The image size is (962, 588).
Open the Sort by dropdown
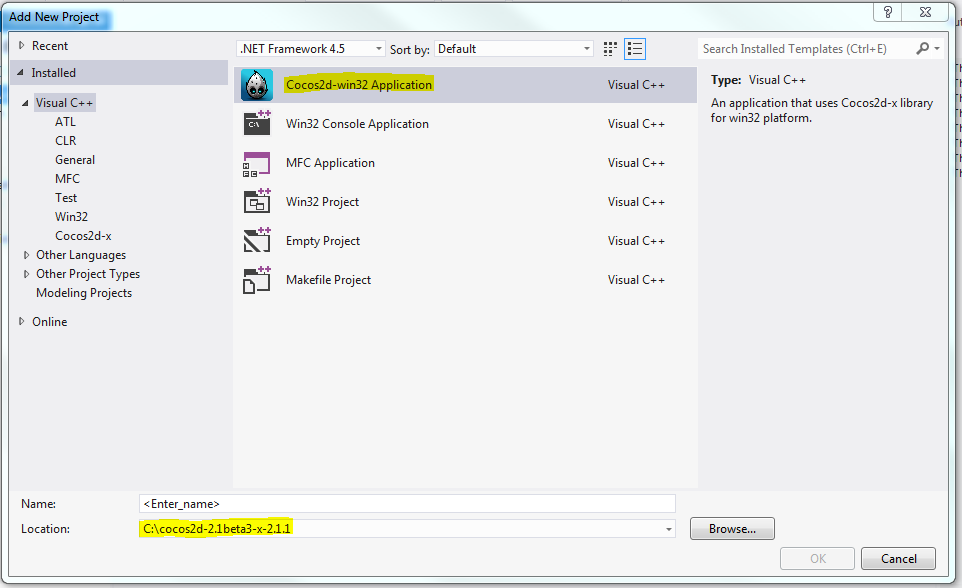(x=587, y=49)
